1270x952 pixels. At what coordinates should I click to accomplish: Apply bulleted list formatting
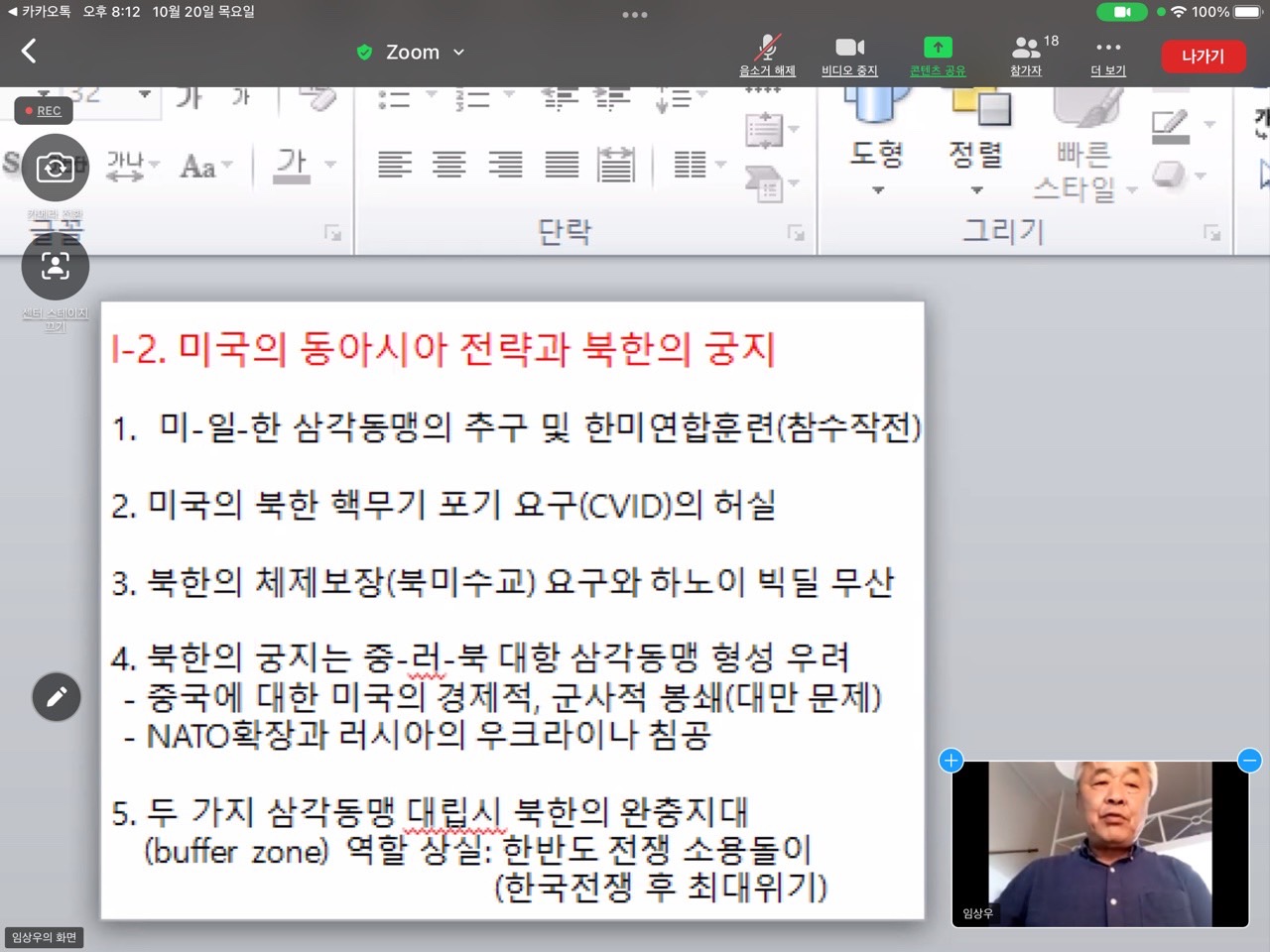click(394, 99)
